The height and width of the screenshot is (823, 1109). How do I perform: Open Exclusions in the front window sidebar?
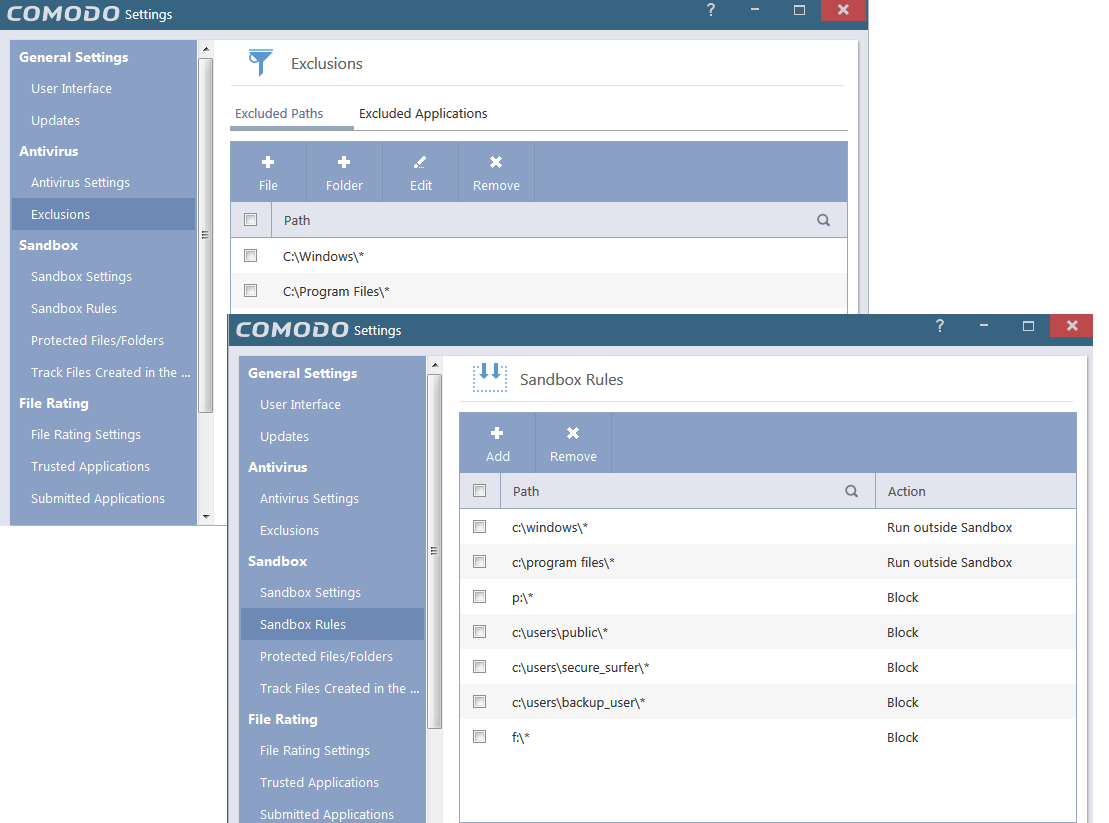click(289, 530)
